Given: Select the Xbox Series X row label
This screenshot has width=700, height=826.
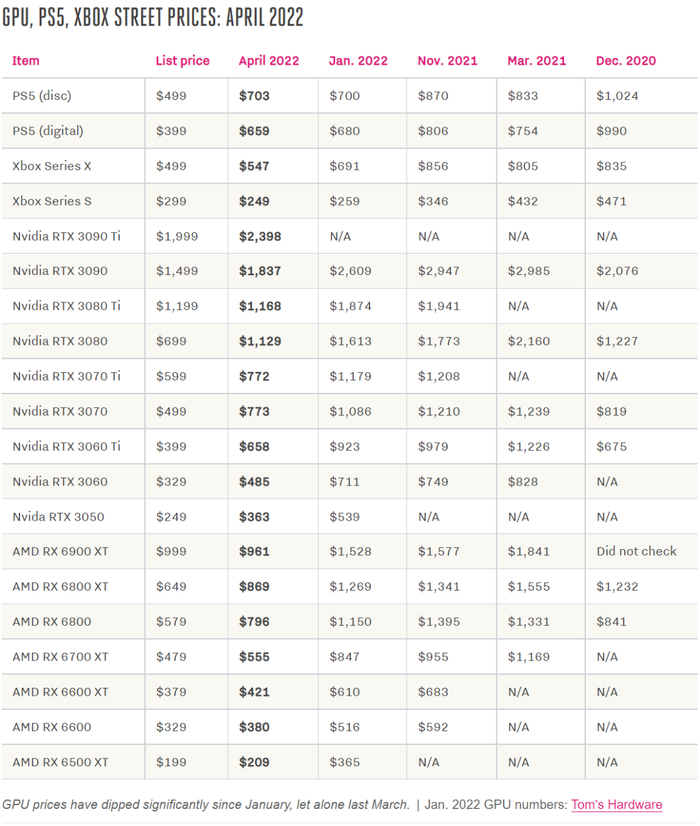Looking at the screenshot, I should [52, 166].
